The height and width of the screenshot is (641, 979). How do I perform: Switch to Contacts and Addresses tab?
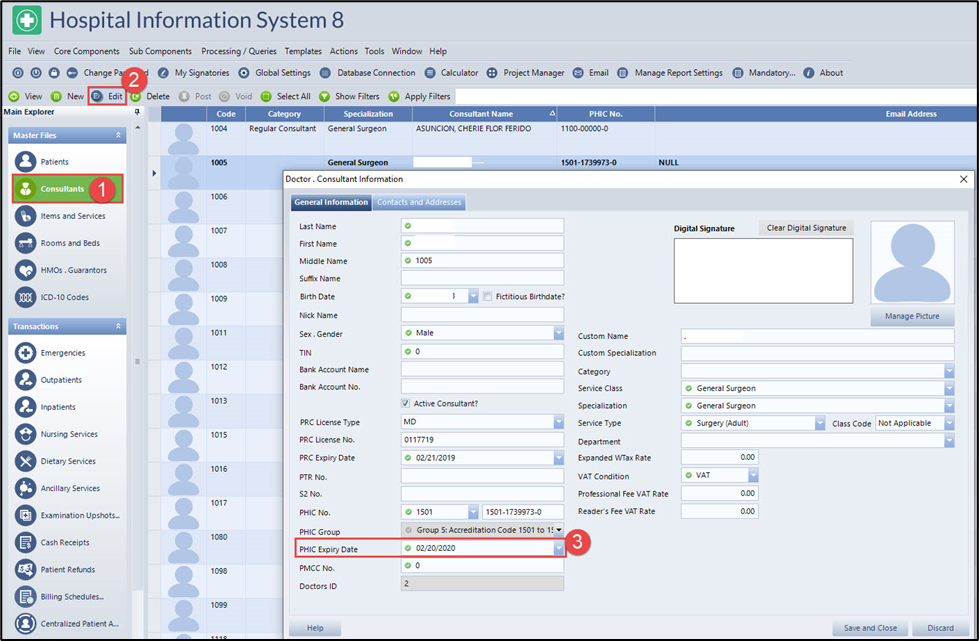(419, 203)
